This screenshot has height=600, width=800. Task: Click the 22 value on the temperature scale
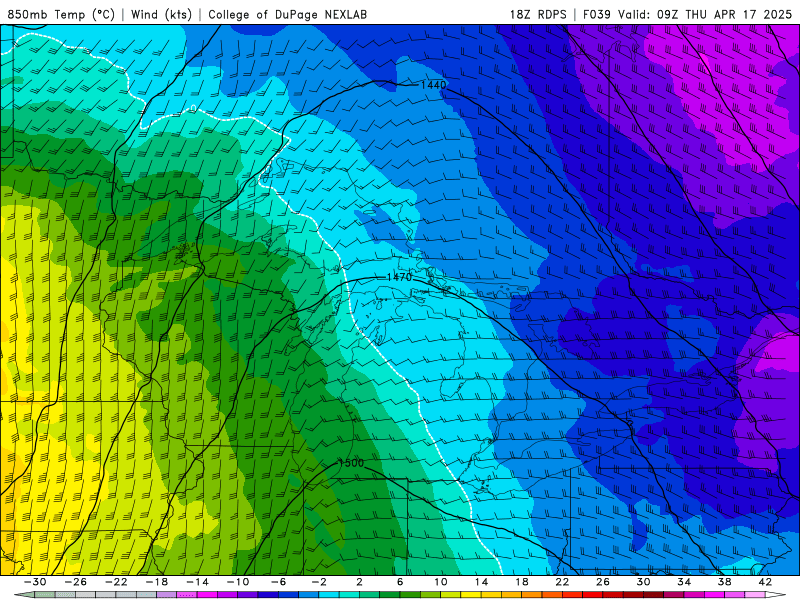tap(562, 582)
